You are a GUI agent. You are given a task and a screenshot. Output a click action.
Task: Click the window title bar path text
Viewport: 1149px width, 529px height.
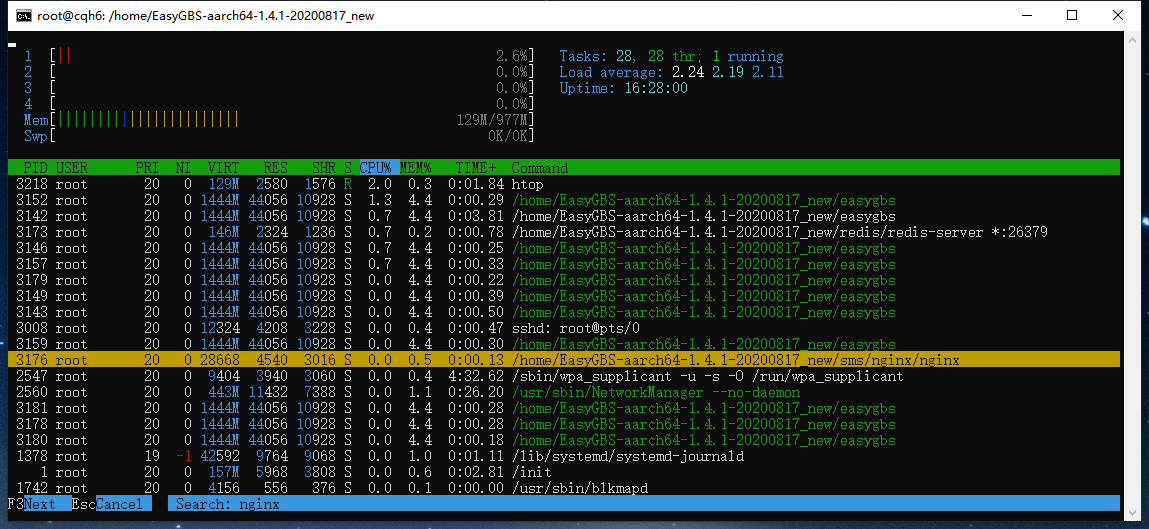[x=206, y=15]
